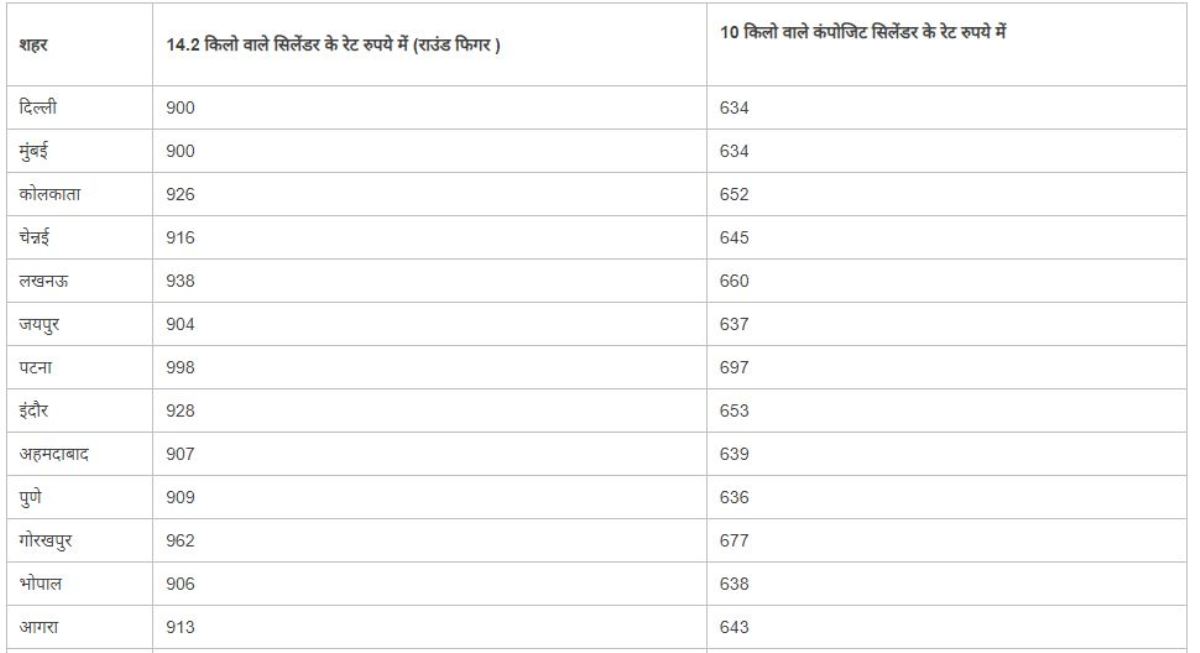Click the अहमदाबाद row label
1200x653 pixels.
56,454
